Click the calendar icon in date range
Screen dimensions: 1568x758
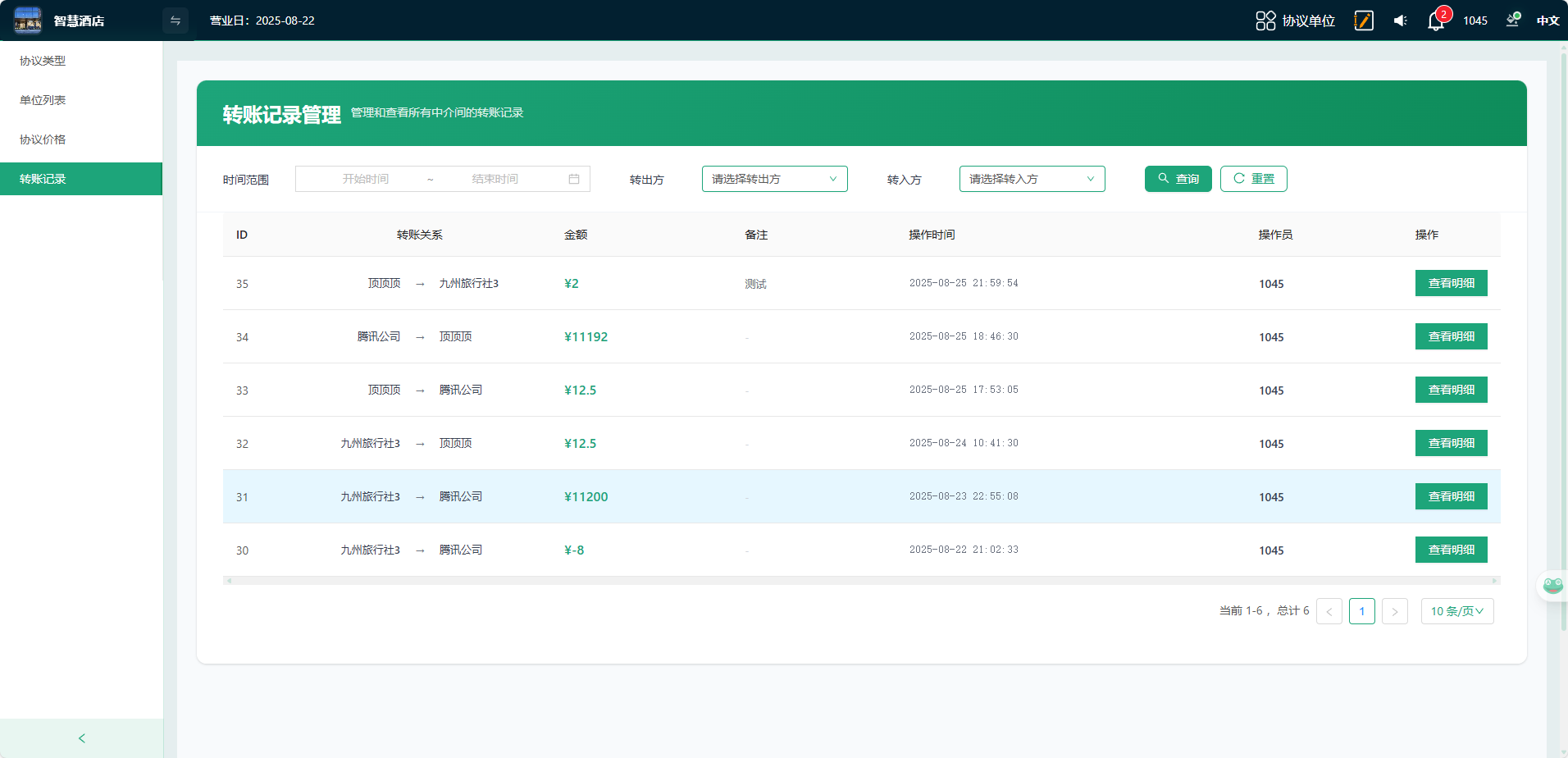pyautogui.click(x=574, y=179)
